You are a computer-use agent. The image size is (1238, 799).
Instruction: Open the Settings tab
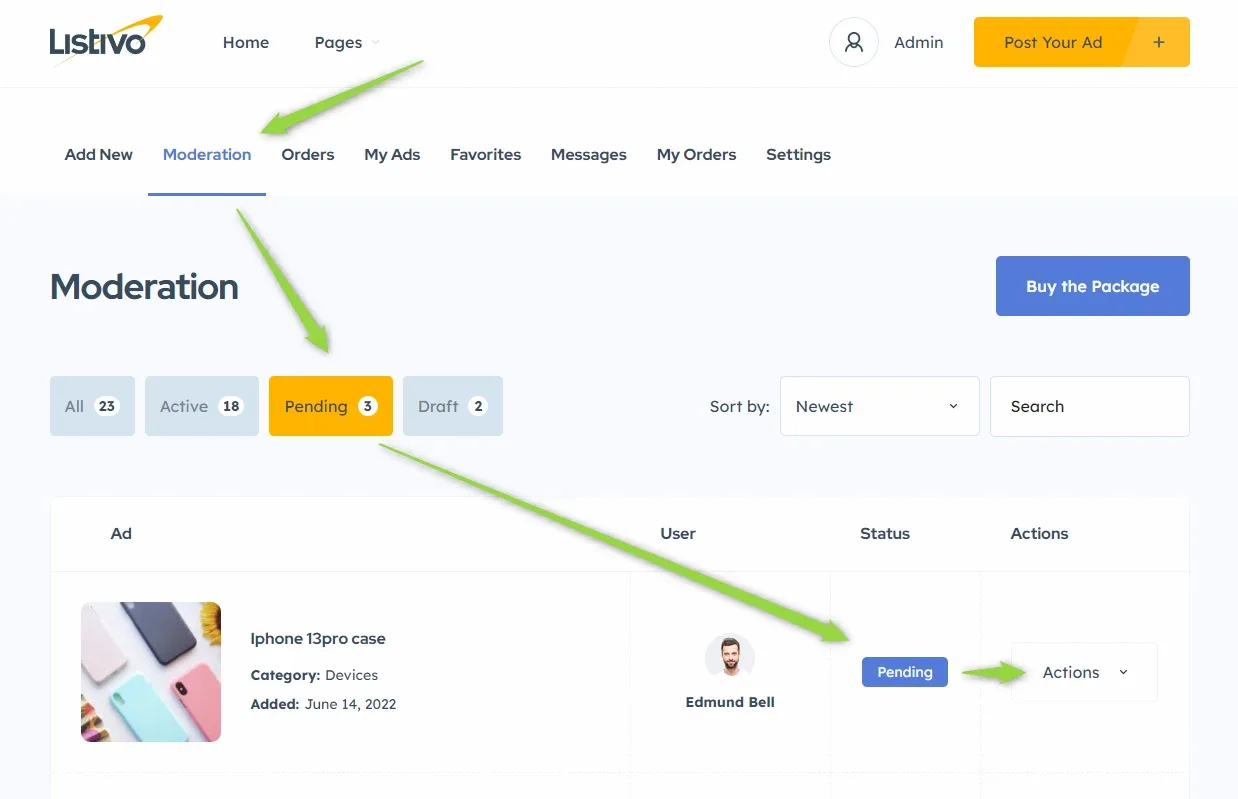click(798, 155)
